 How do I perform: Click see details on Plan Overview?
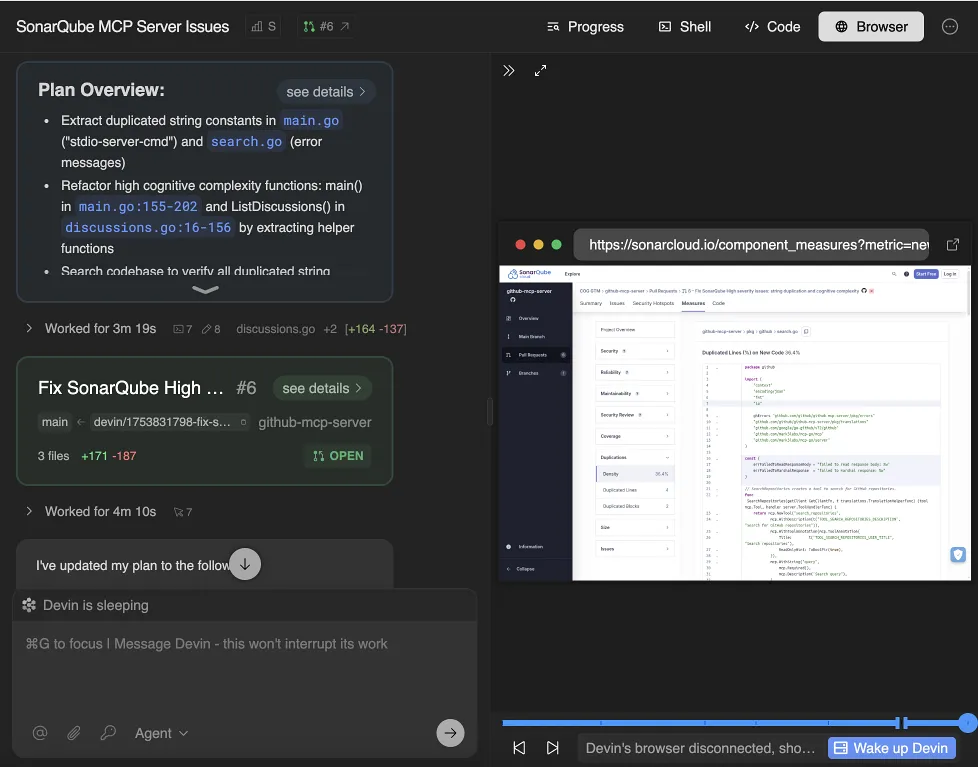coord(326,92)
